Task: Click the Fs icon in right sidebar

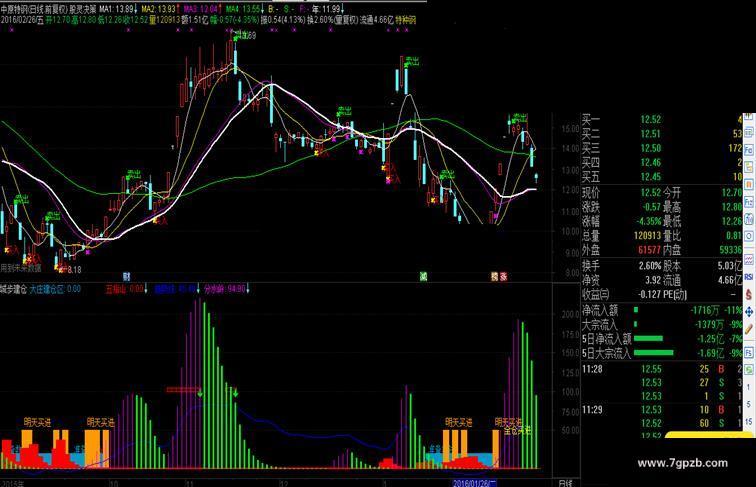Action: [749, 352]
